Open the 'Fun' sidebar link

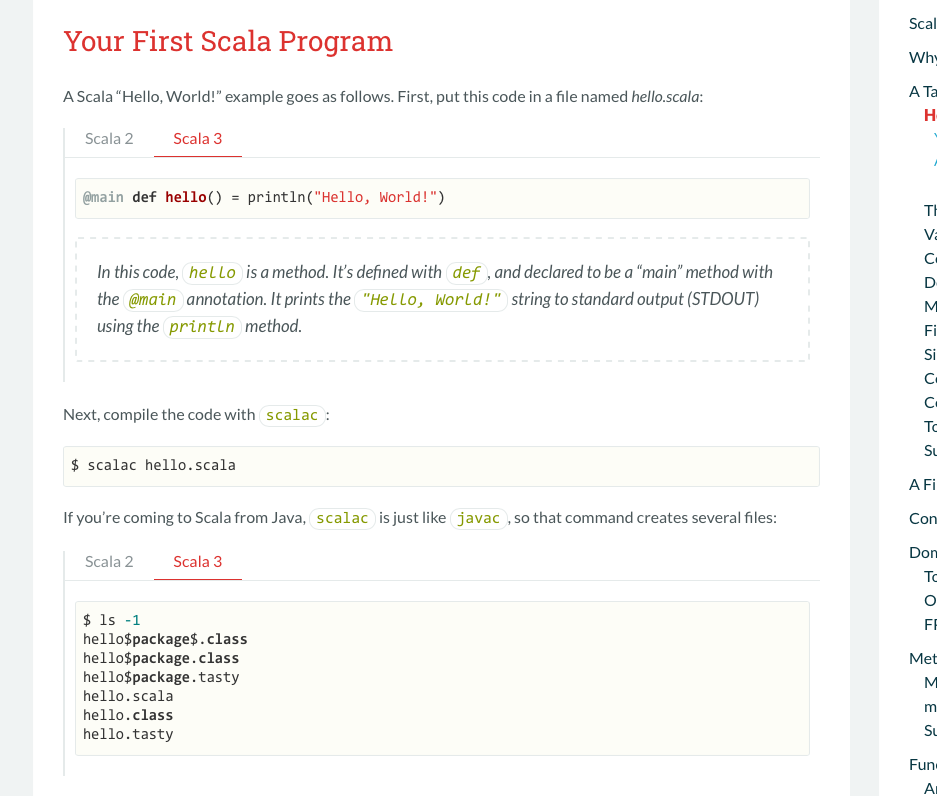pyautogui.click(x=923, y=765)
